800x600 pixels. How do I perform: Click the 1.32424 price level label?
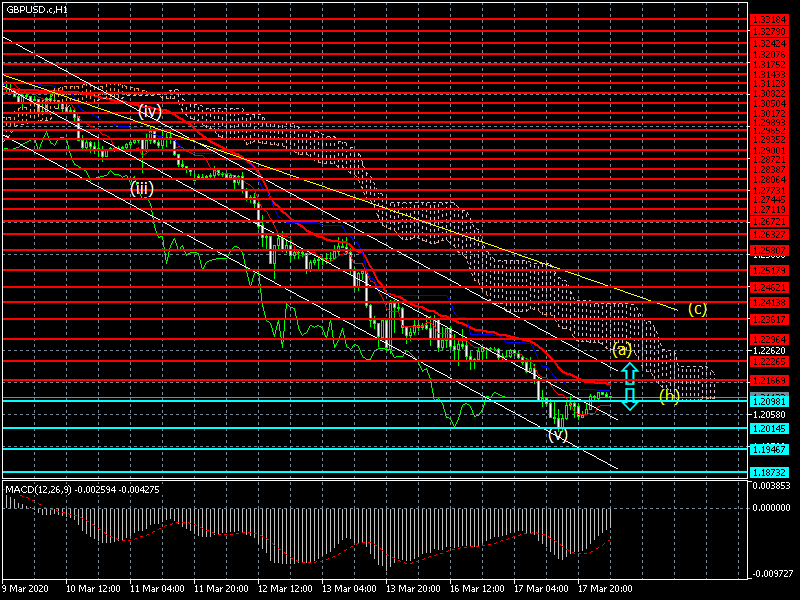pyautogui.click(x=769, y=43)
